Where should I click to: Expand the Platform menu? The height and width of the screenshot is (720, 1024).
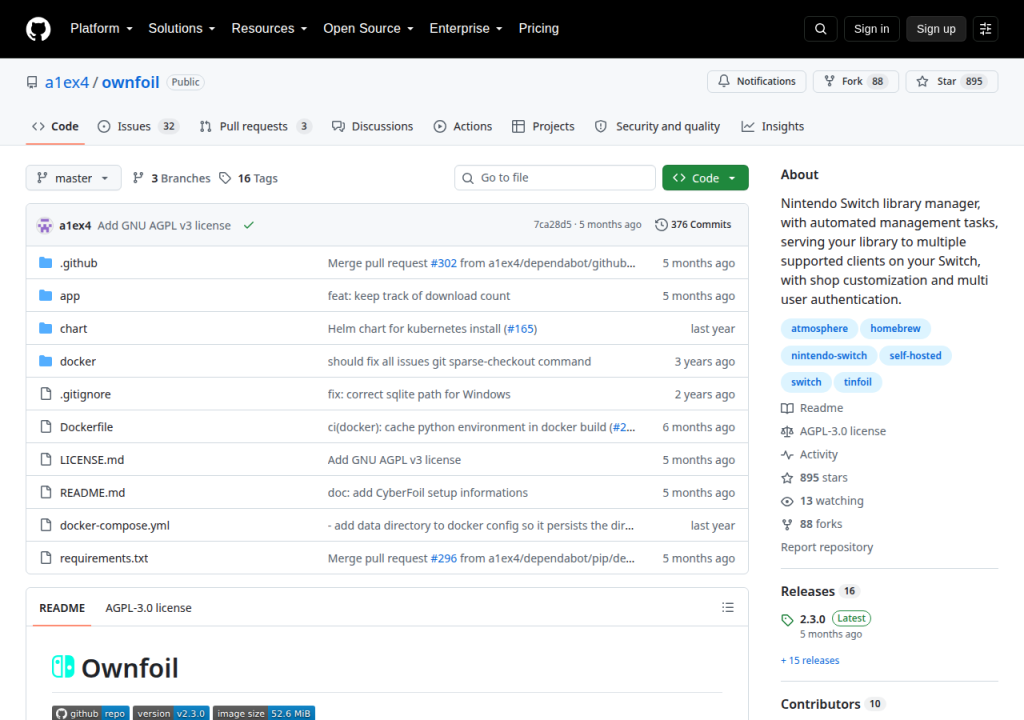101,29
